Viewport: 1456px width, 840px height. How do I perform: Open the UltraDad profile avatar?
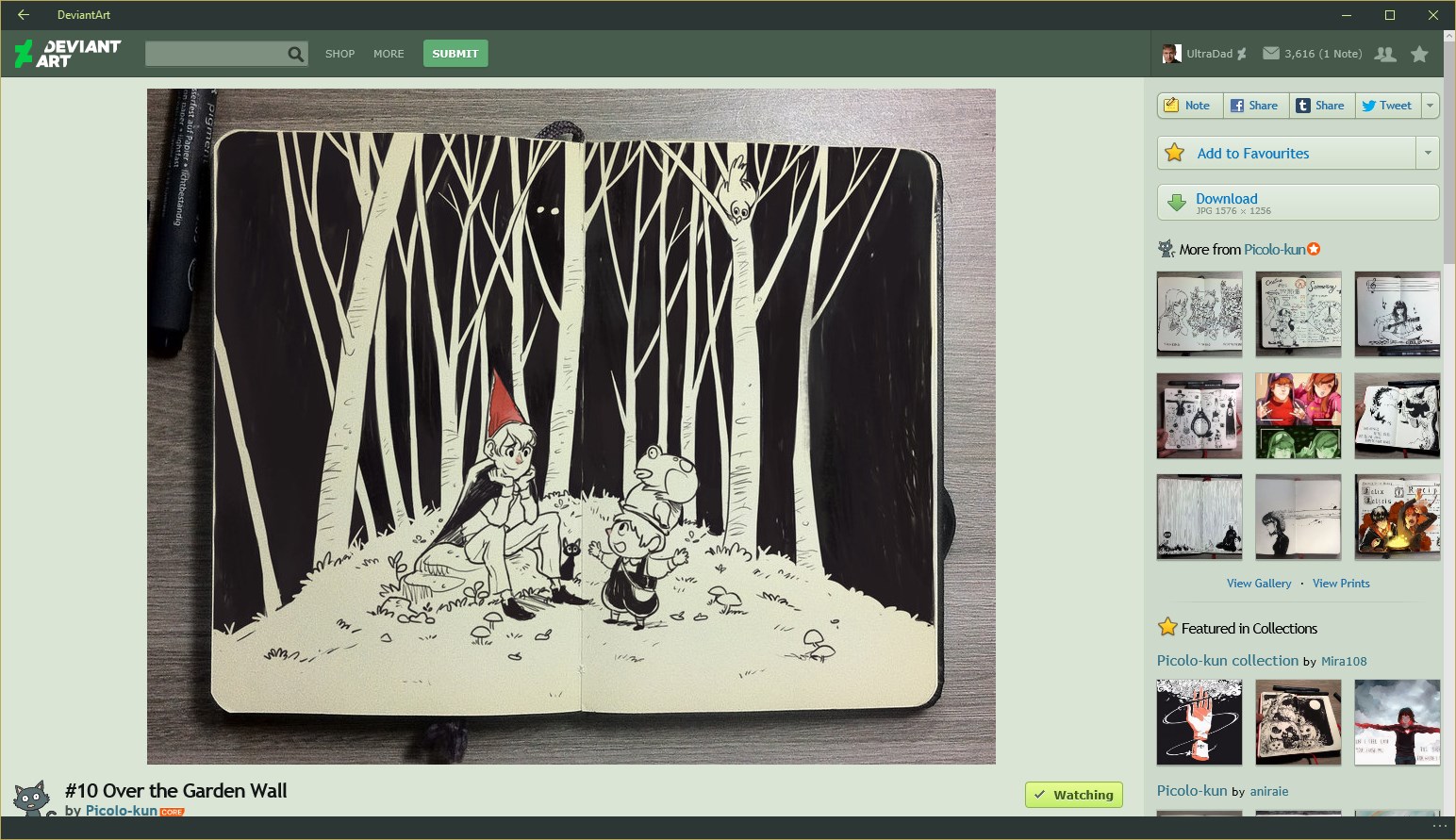point(1171,54)
